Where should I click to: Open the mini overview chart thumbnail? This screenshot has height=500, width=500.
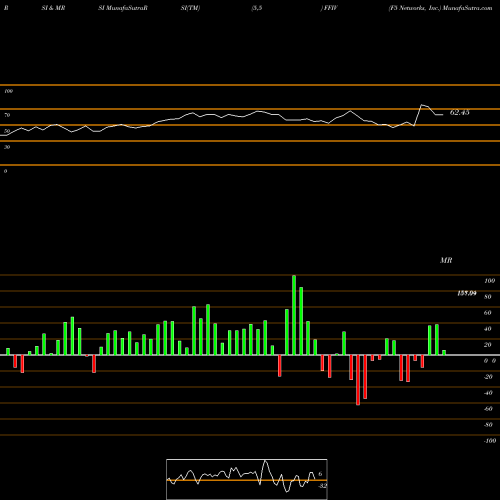click(x=247, y=479)
